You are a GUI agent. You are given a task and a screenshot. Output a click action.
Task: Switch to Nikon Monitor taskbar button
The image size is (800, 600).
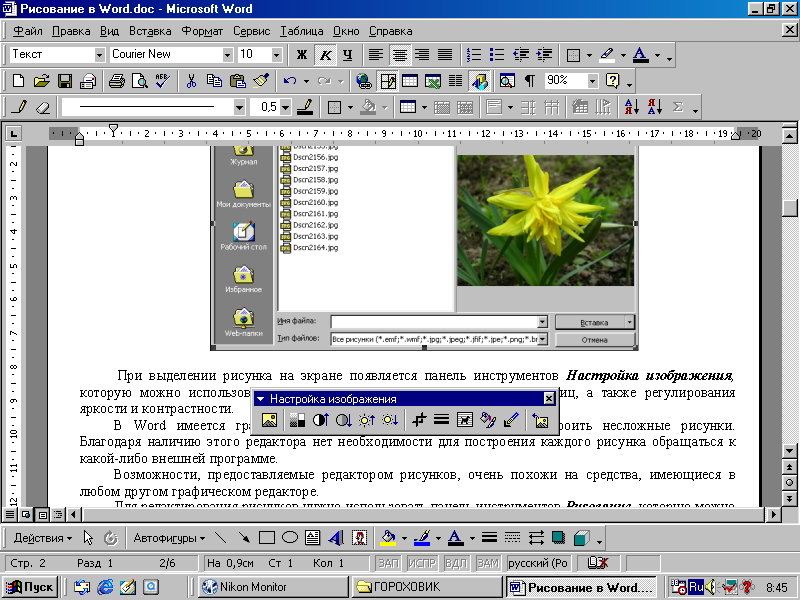(272, 587)
